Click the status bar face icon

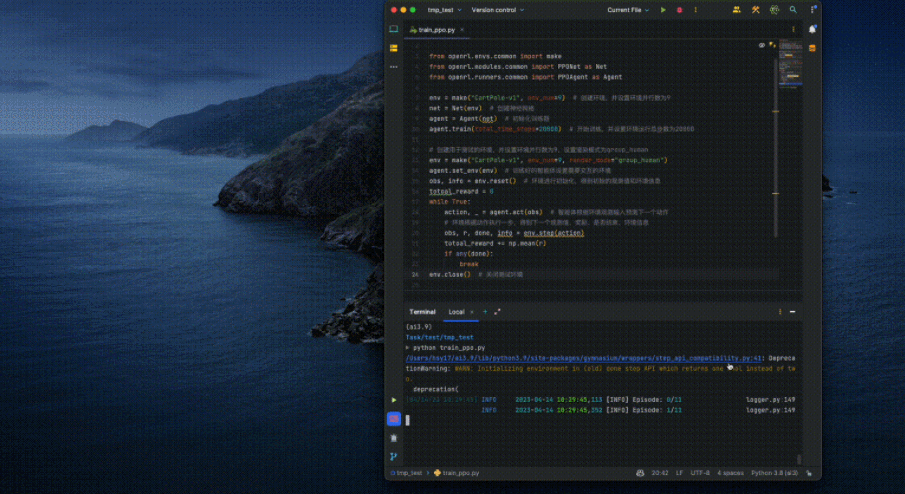click(640, 473)
